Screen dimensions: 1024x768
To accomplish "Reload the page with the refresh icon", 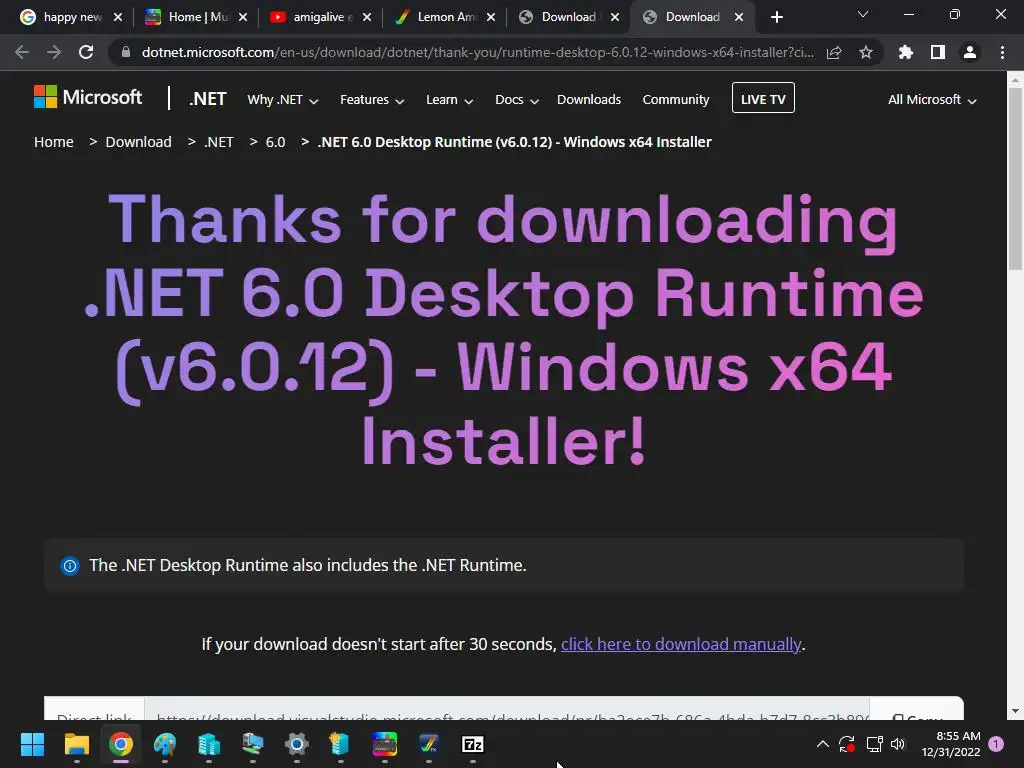I will [86, 52].
